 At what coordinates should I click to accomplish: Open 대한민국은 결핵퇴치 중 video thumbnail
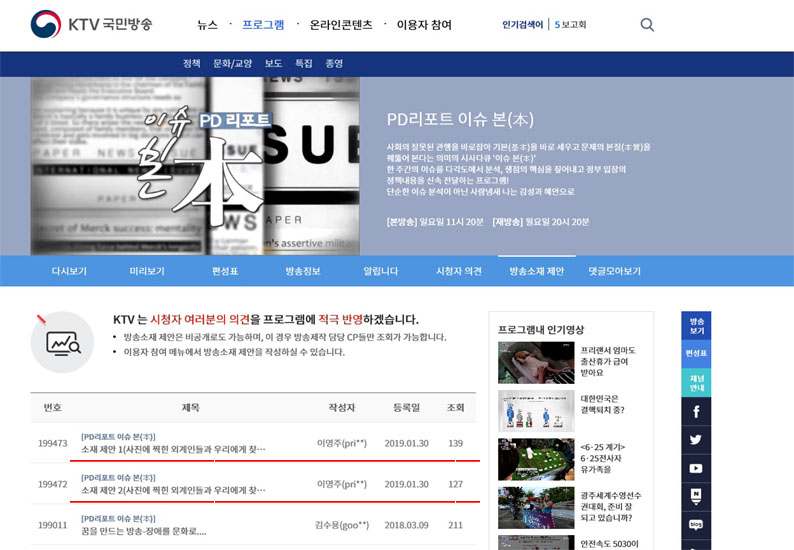click(535, 410)
